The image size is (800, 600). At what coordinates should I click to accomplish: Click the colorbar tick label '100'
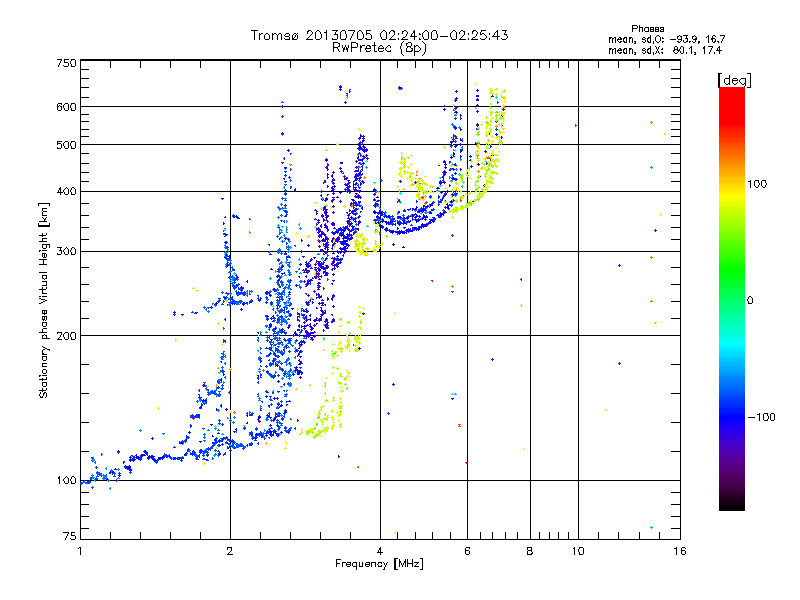pyautogui.click(x=757, y=184)
